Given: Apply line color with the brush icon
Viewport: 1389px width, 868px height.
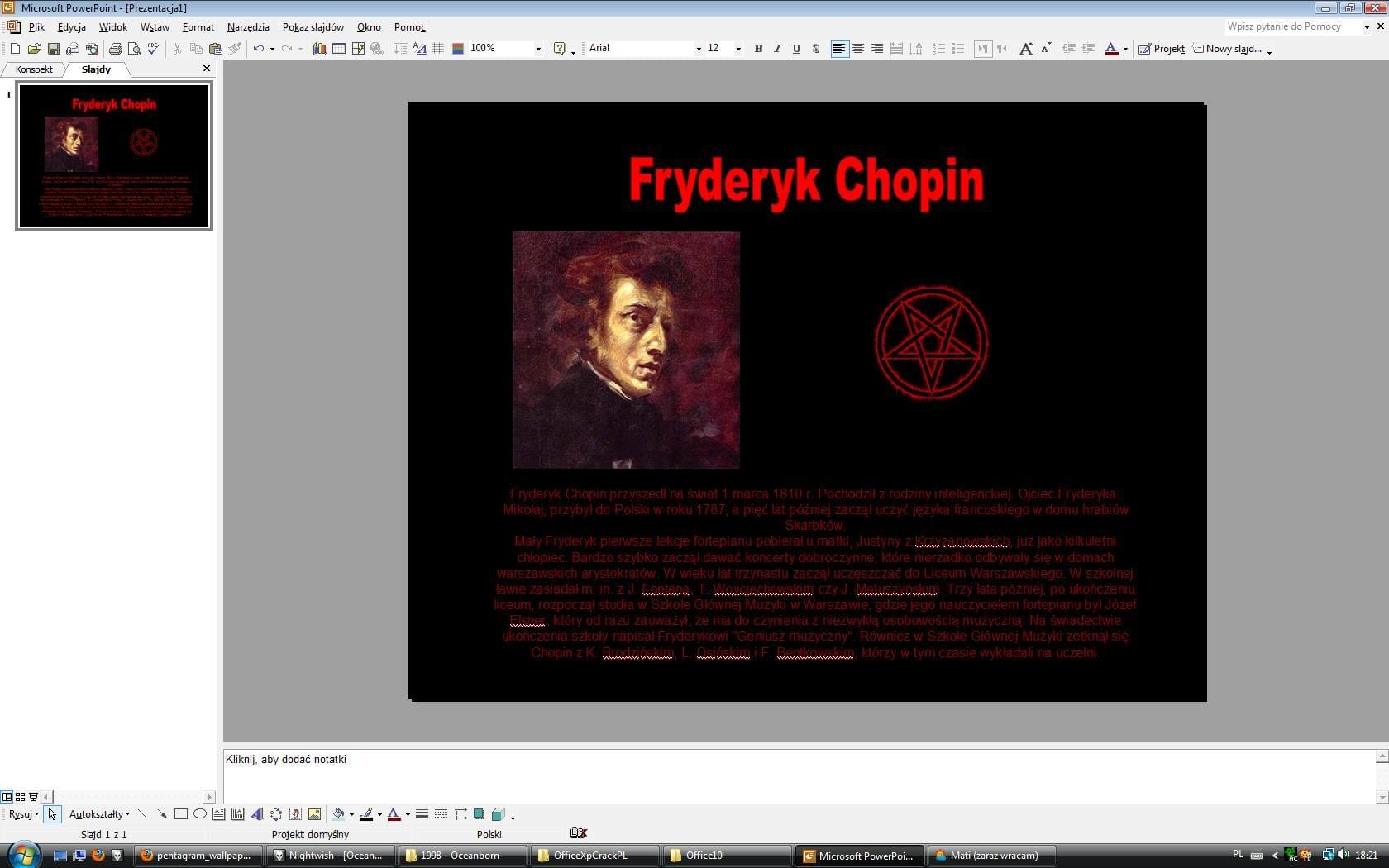Looking at the screenshot, I should [x=366, y=814].
